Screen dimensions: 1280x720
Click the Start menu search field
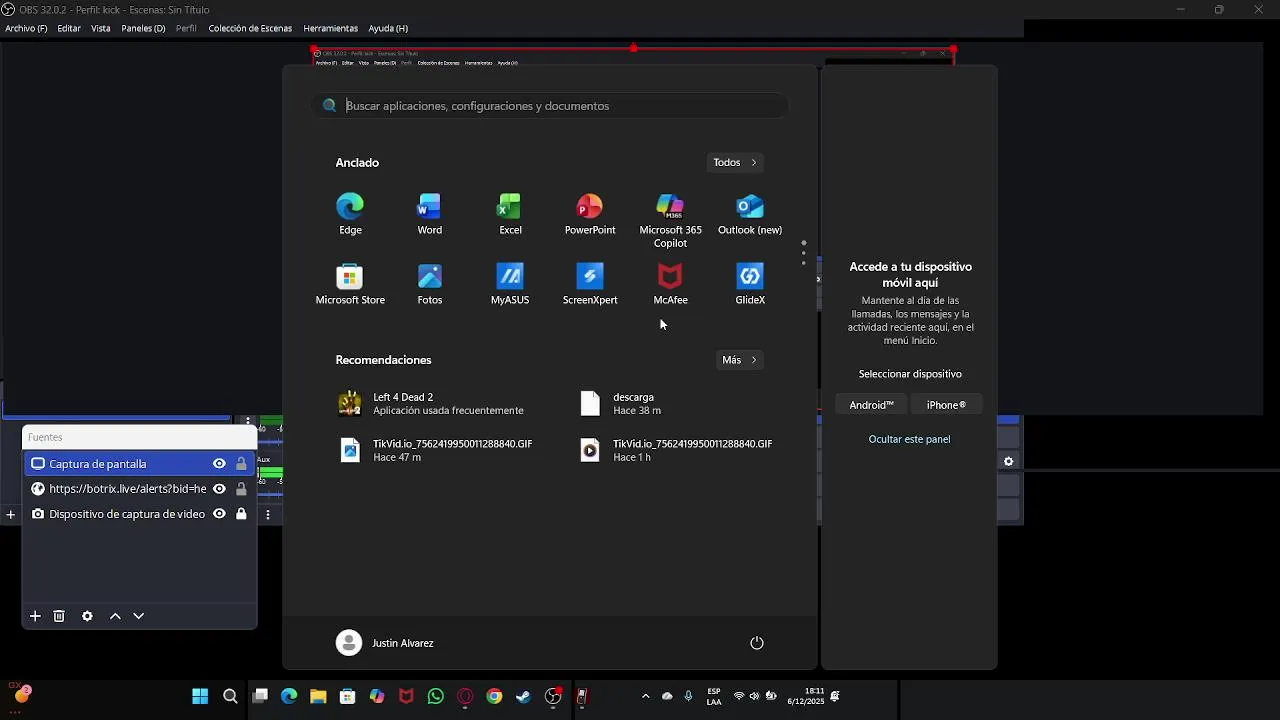pos(551,106)
